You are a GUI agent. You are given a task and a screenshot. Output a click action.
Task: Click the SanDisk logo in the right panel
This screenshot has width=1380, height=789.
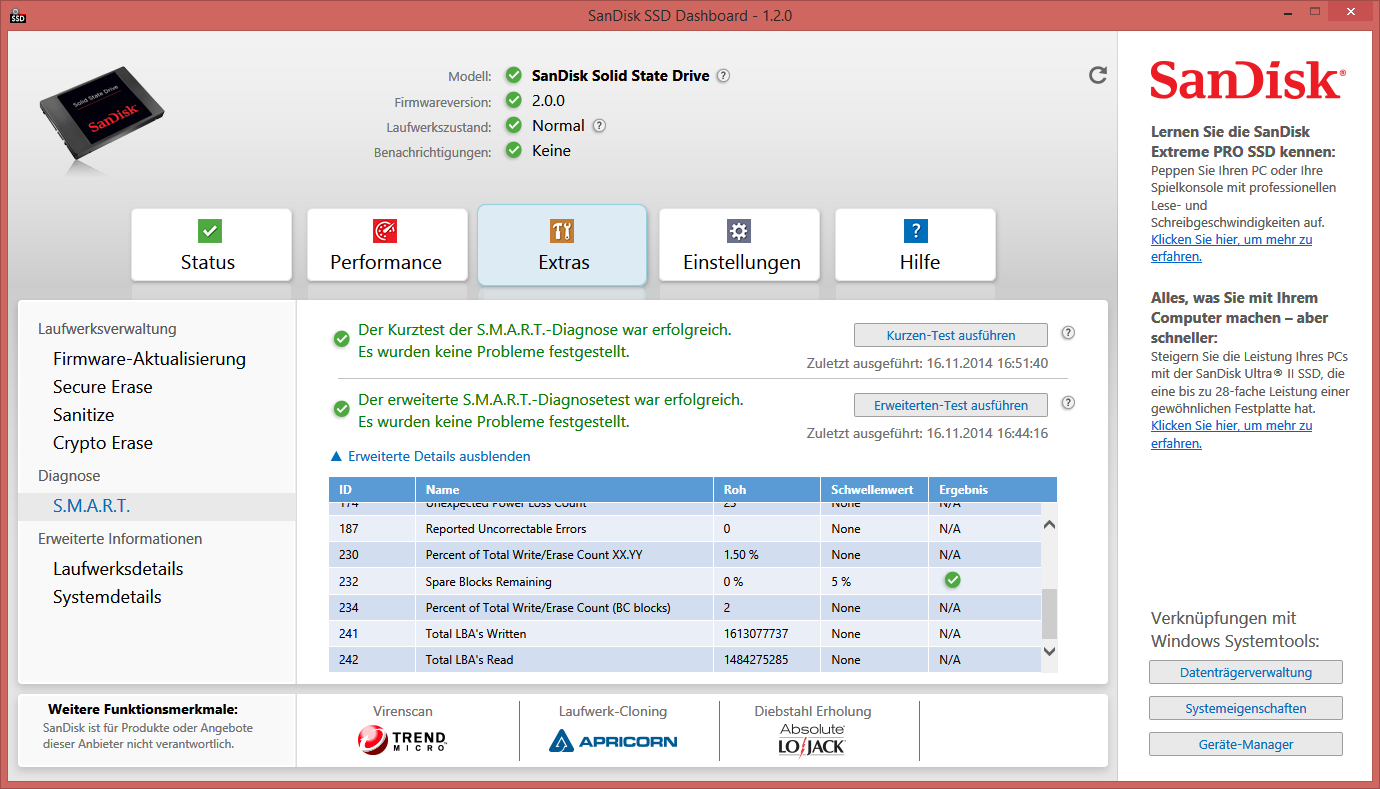coord(1246,80)
